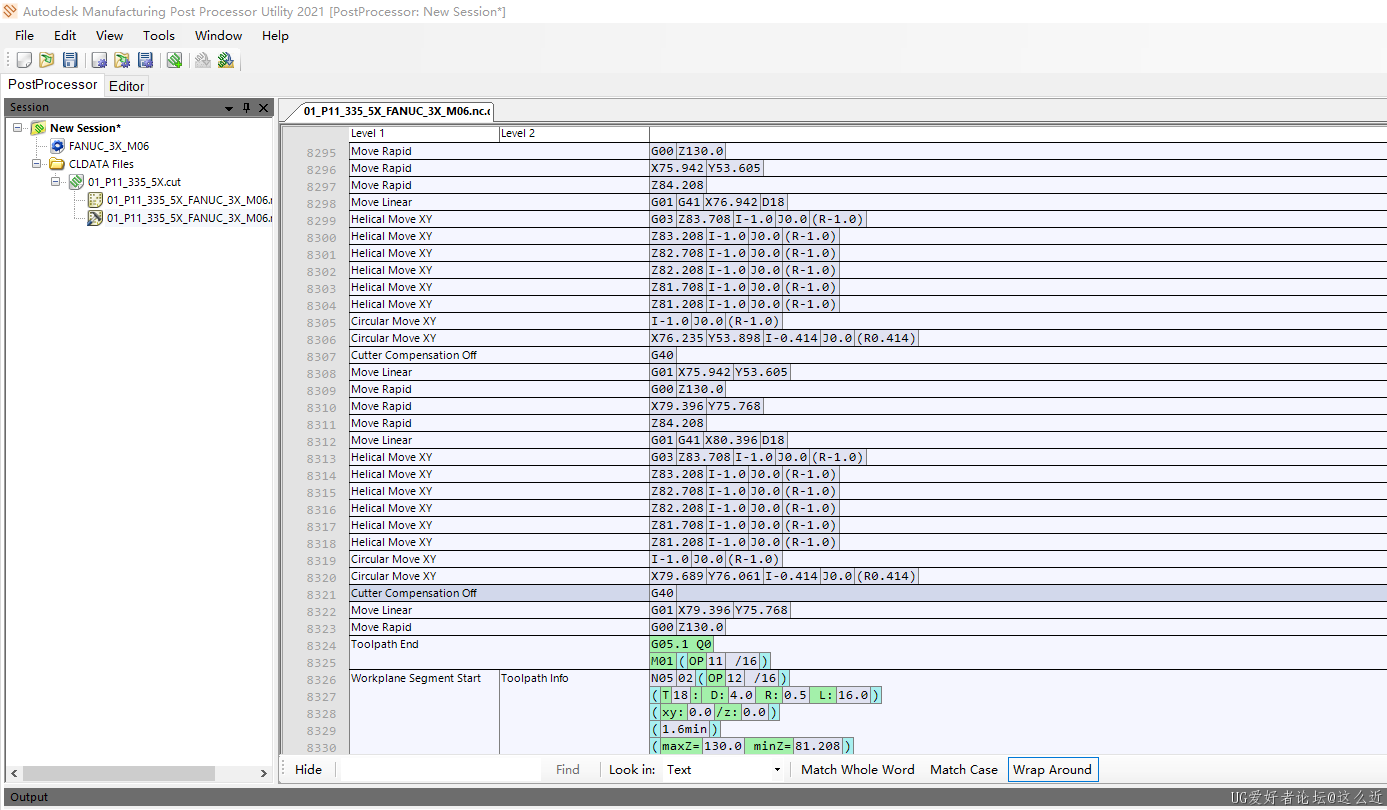Click the 01_P11_335_5X.cut file icon

(76, 182)
